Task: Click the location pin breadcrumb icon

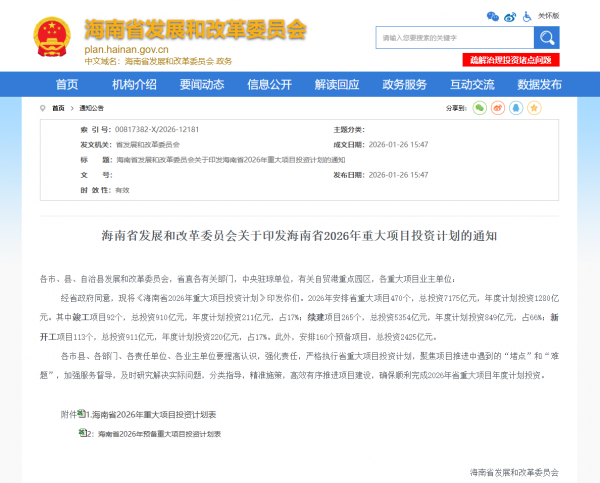Action: click(x=45, y=107)
